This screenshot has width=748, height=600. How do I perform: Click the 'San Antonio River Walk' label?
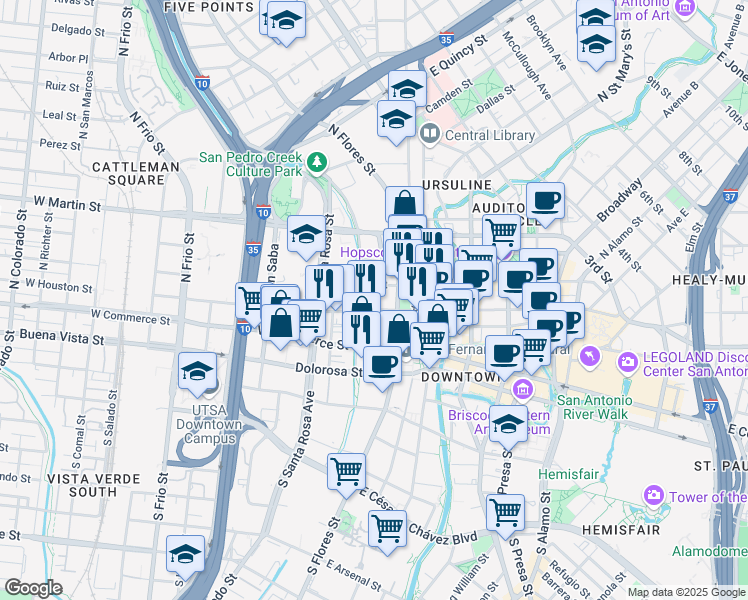tap(595, 407)
